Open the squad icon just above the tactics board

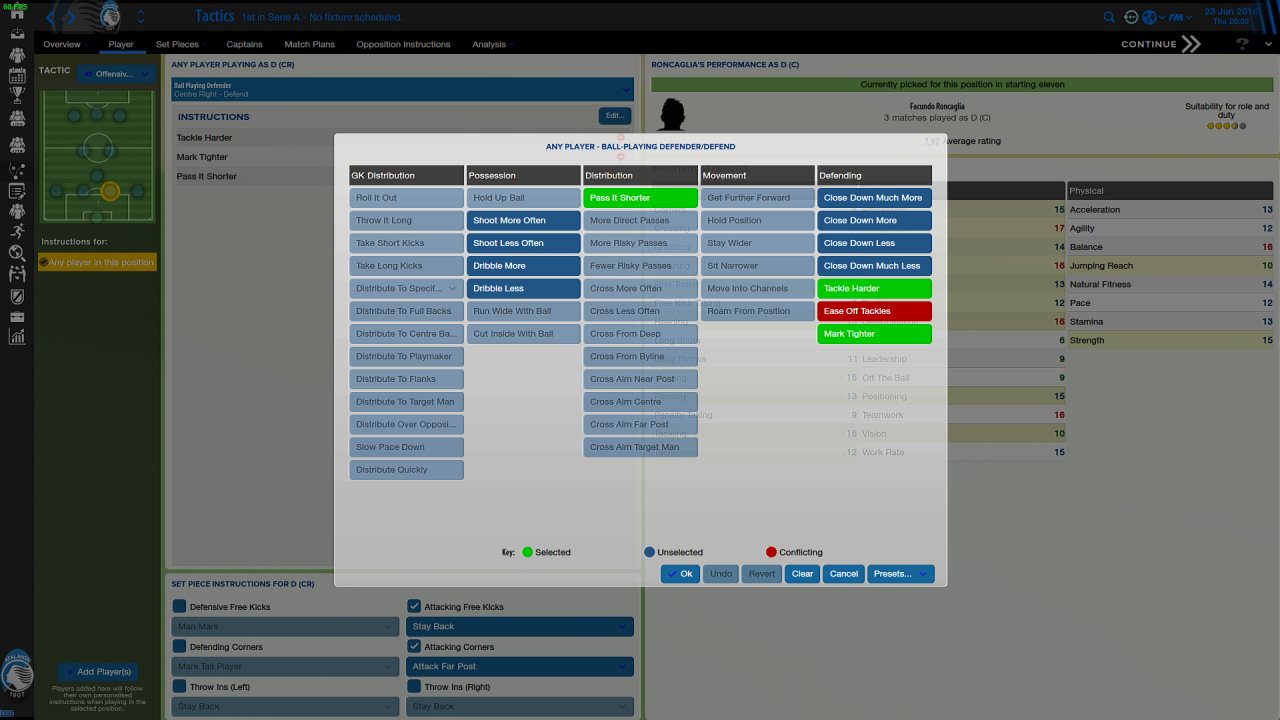pyautogui.click(x=17, y=147)
